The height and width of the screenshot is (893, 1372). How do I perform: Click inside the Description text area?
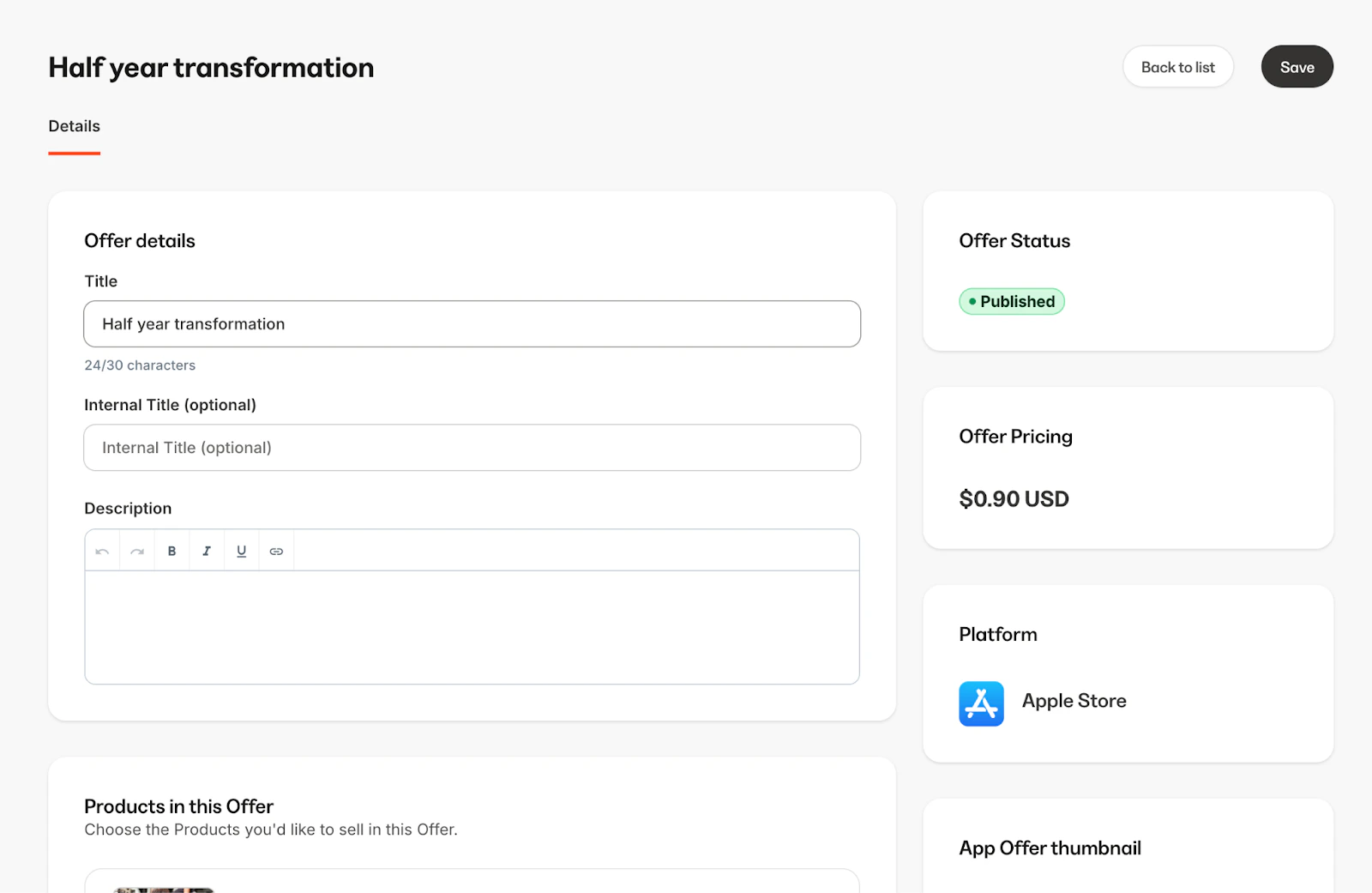pos(472,626)
